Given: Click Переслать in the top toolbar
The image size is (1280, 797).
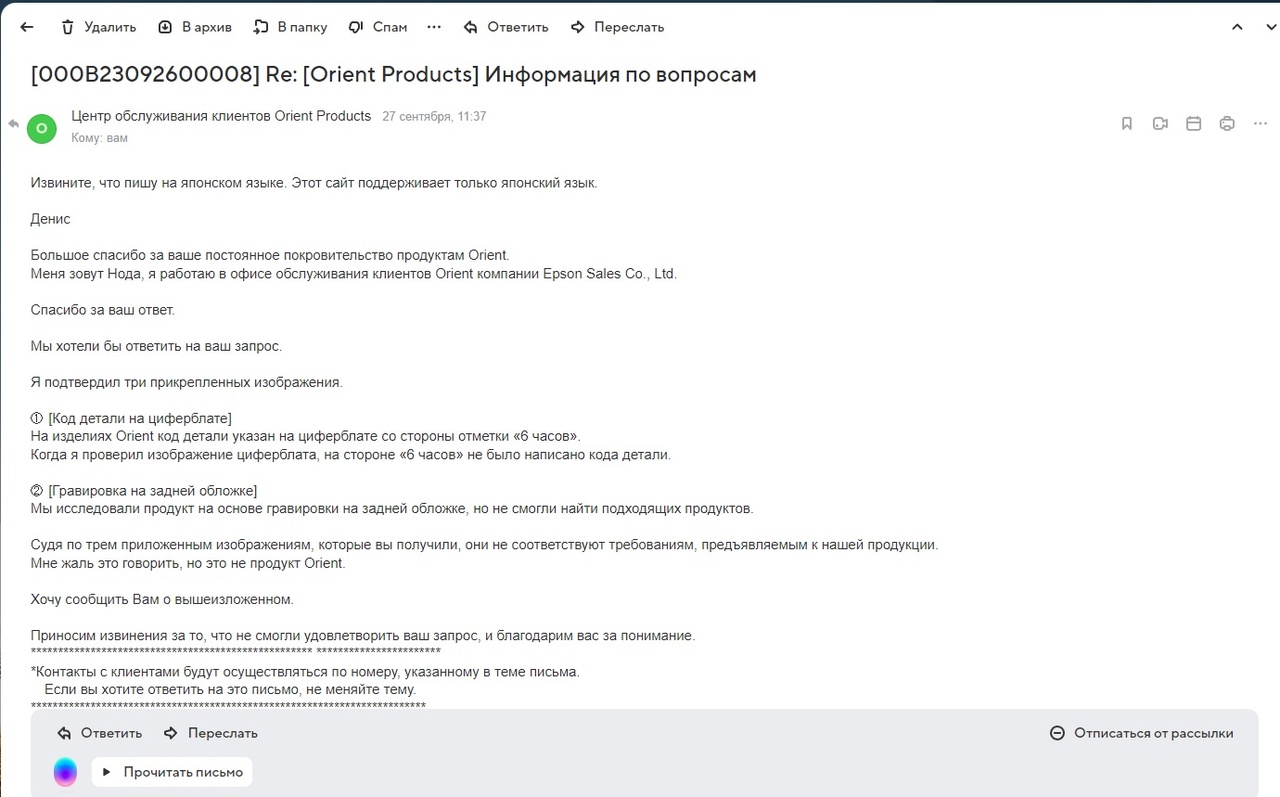Looking at the screenshot, I should pos(617,27).
